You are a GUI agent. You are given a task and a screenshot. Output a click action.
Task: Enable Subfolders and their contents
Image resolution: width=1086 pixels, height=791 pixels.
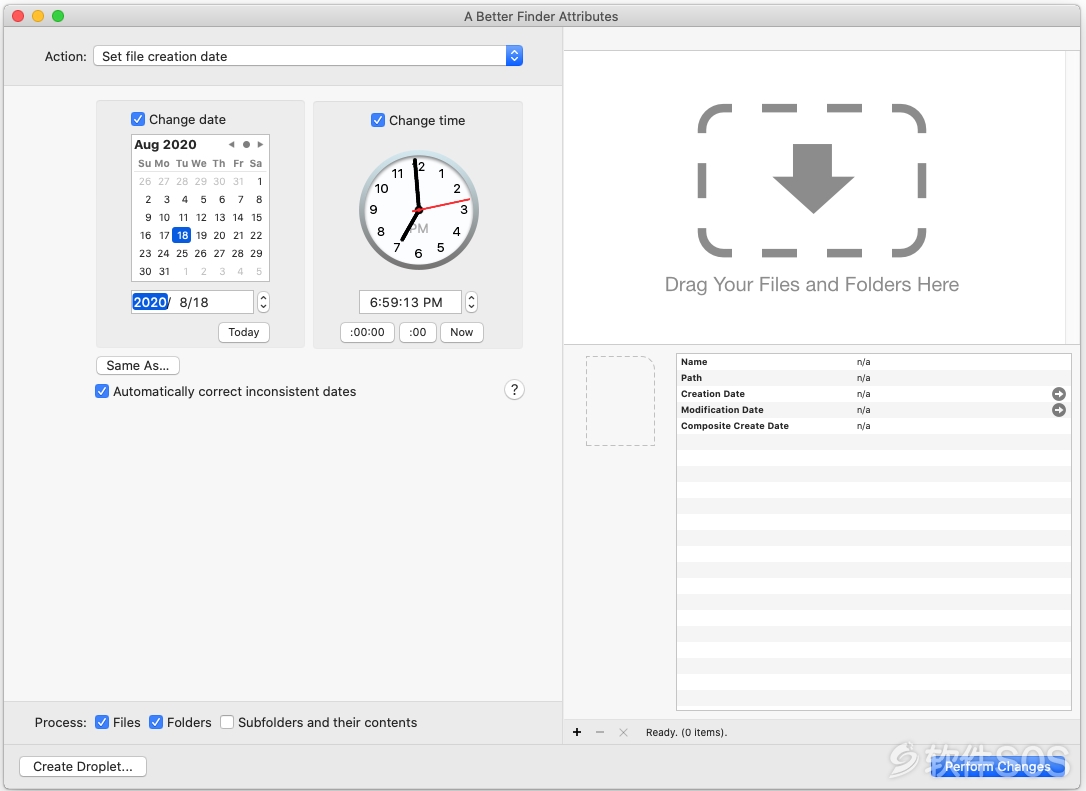point(226,722)
